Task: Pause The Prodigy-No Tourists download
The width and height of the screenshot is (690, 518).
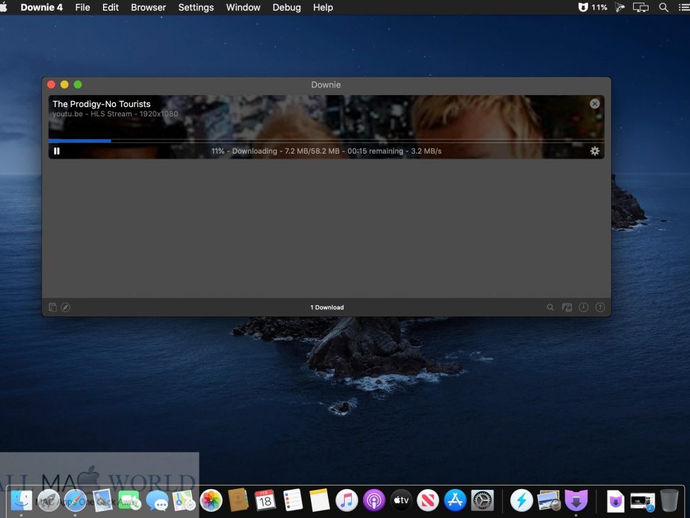Action: pos(57,151)
